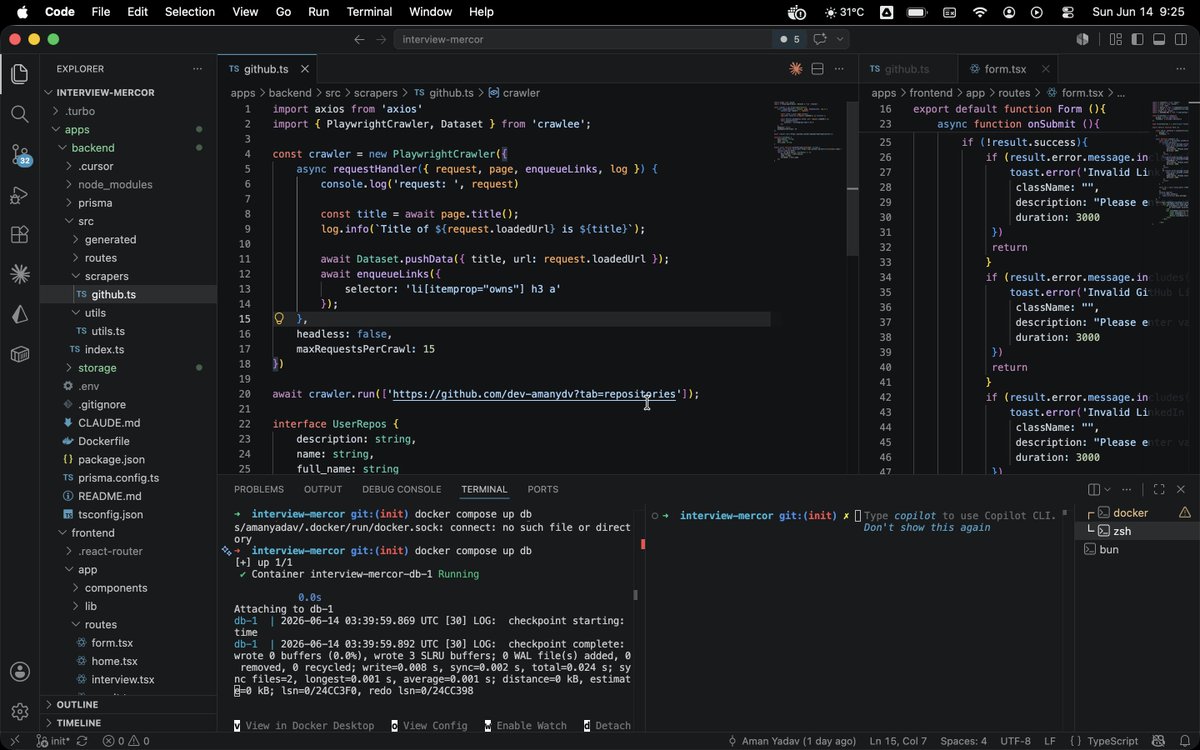Click Ln 15, Col 7 in status bar
Screen dimensions: 1200x750
point(898,741)
